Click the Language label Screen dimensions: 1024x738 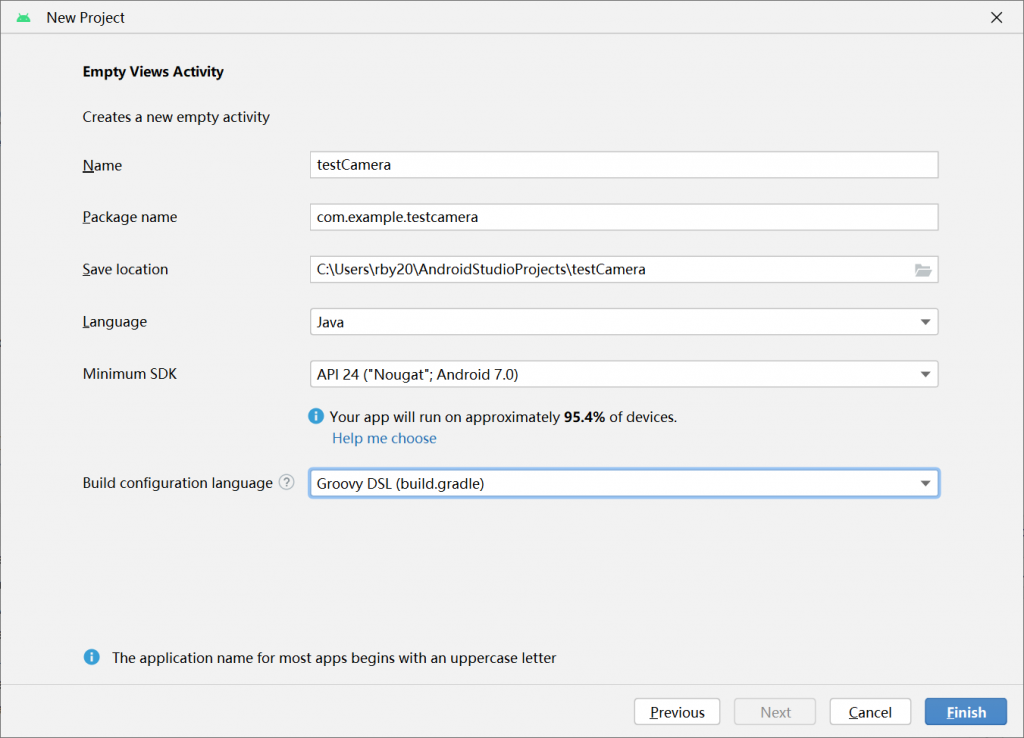114,321
